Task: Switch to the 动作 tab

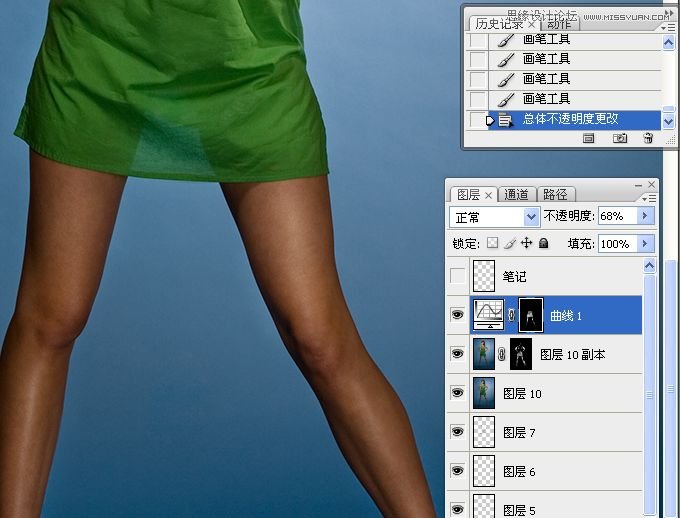Action: [x=559, y=24]
